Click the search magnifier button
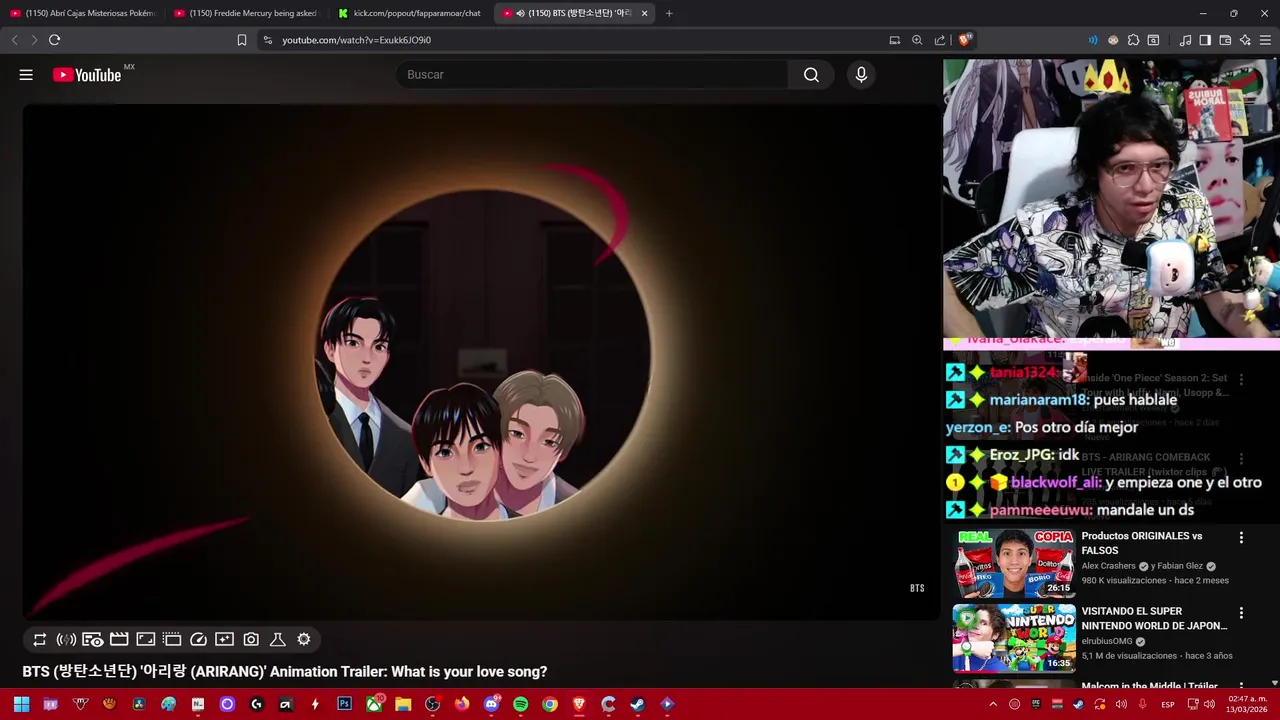Screen dimensions: 1280x720 (811, 75)
